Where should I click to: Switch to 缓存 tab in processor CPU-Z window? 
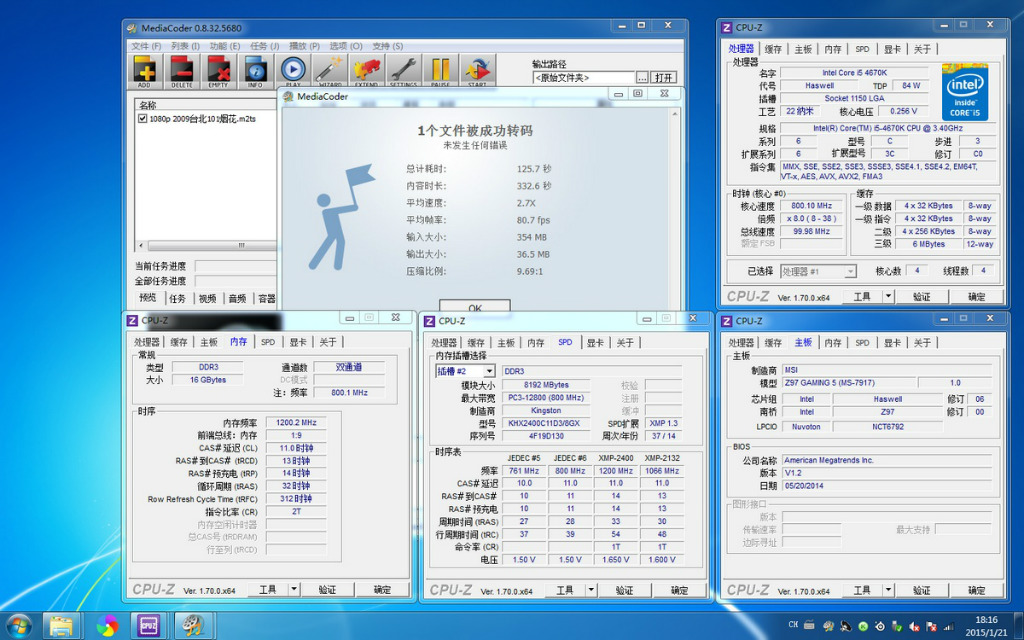pyautogui.click(x=773, y=49)
